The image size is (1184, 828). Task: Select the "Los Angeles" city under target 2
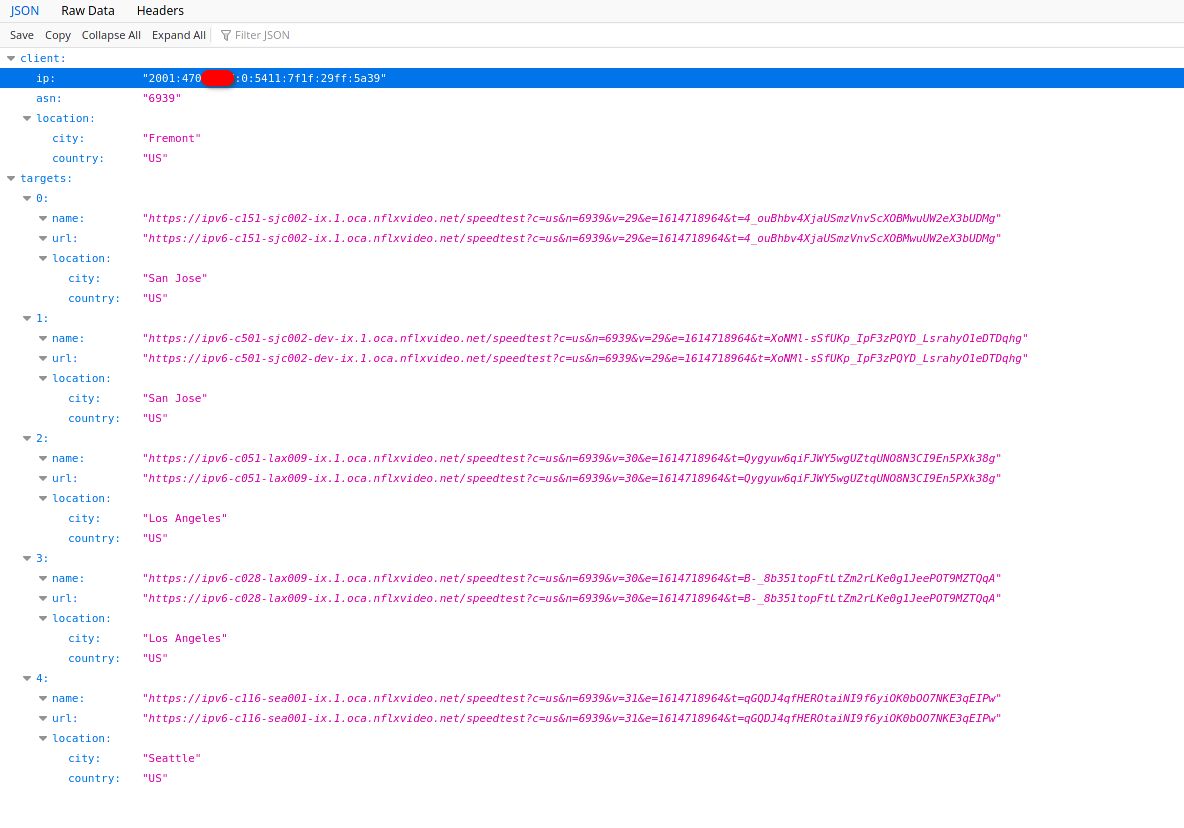tap(184, 519)
